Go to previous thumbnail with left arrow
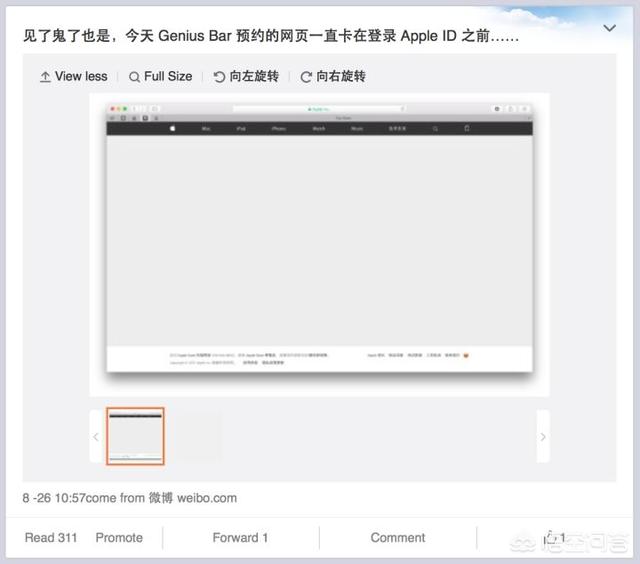The width and height of the screenshot is (640, 564). (96, 437)
